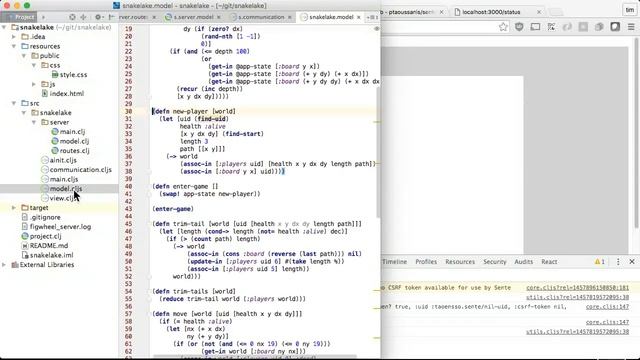Open the DevTools Resources tab
Screen dimensions: 640x360
tap(460, 262)
